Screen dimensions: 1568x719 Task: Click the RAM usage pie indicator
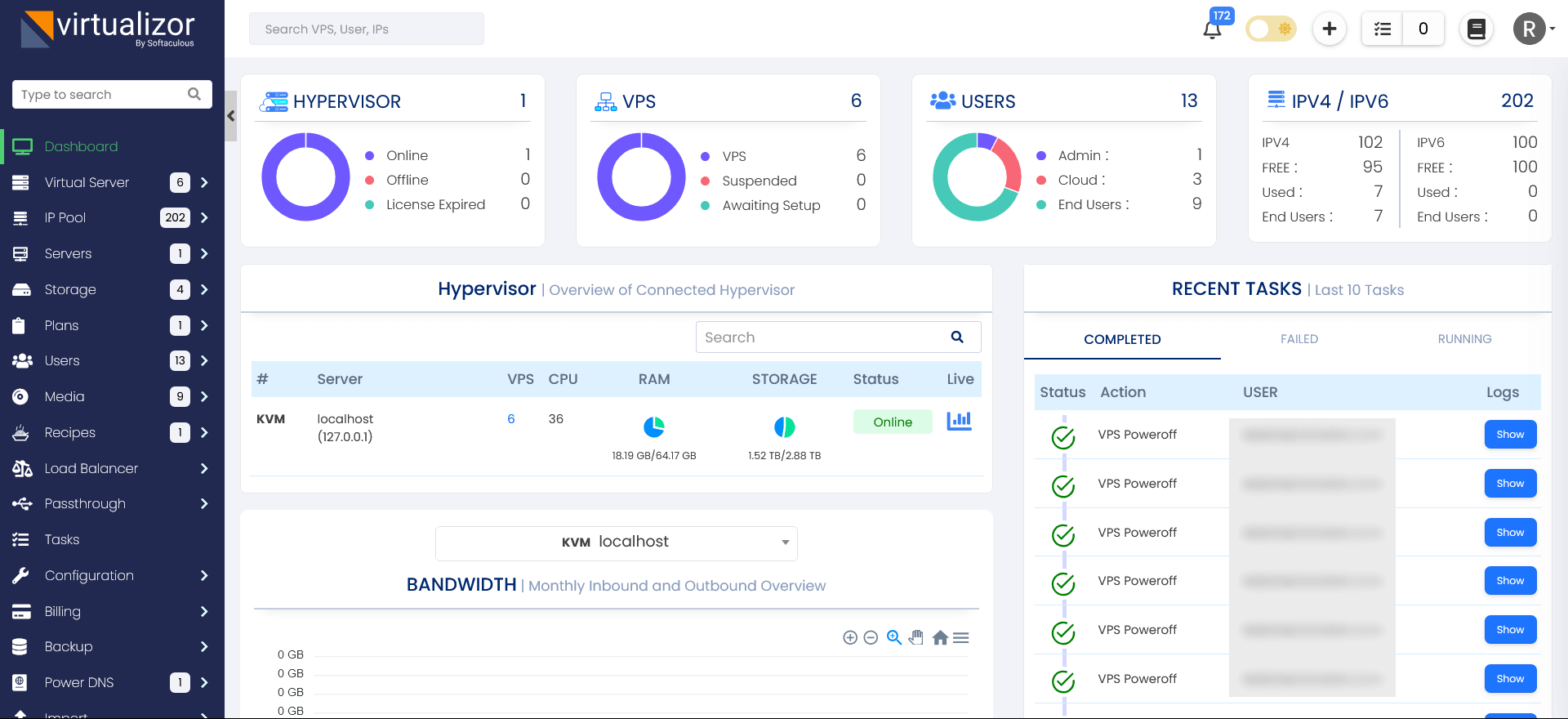point(654,427)
